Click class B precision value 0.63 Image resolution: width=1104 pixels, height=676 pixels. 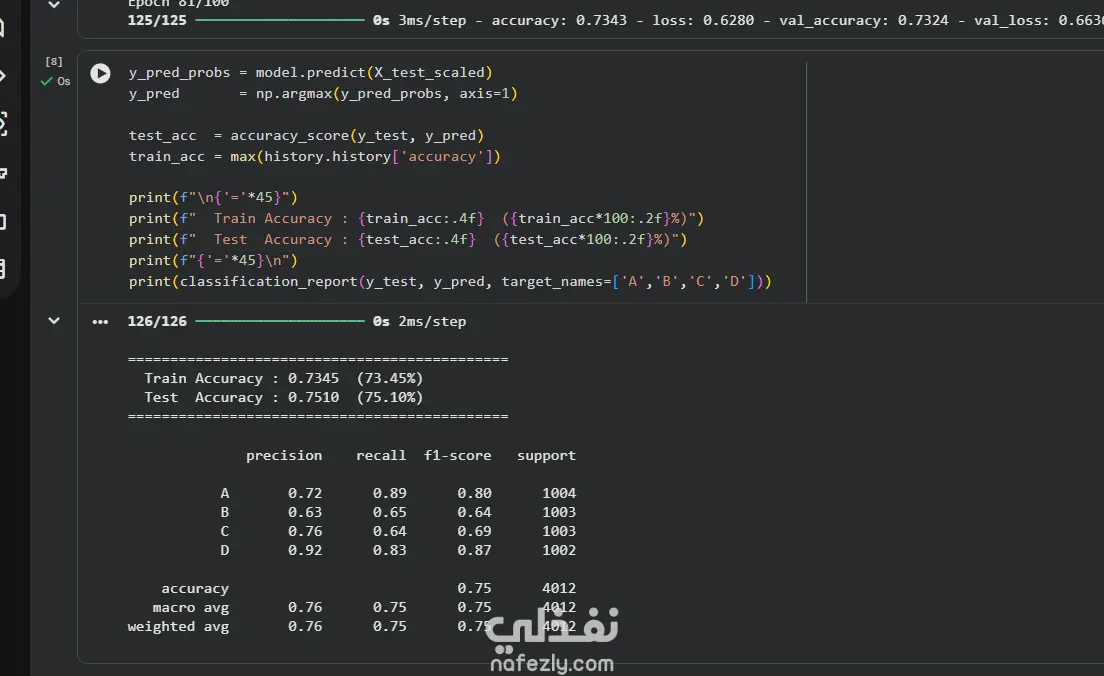[x=305, y=512]
